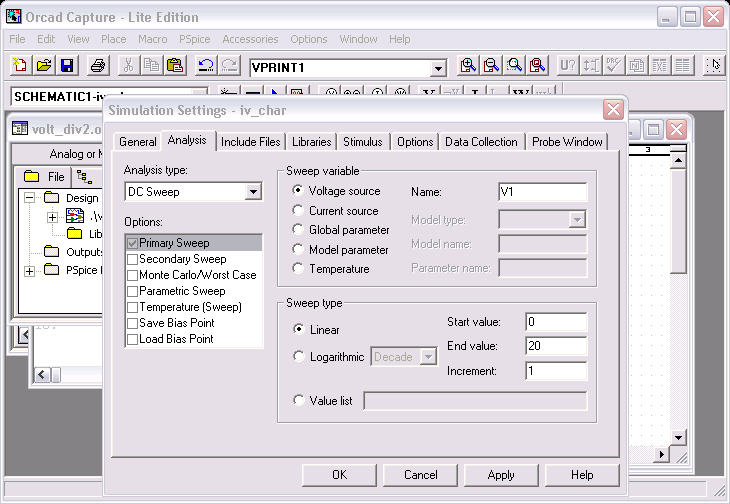Zoom to fit all with the fourth magnifier

coord(537,66)
